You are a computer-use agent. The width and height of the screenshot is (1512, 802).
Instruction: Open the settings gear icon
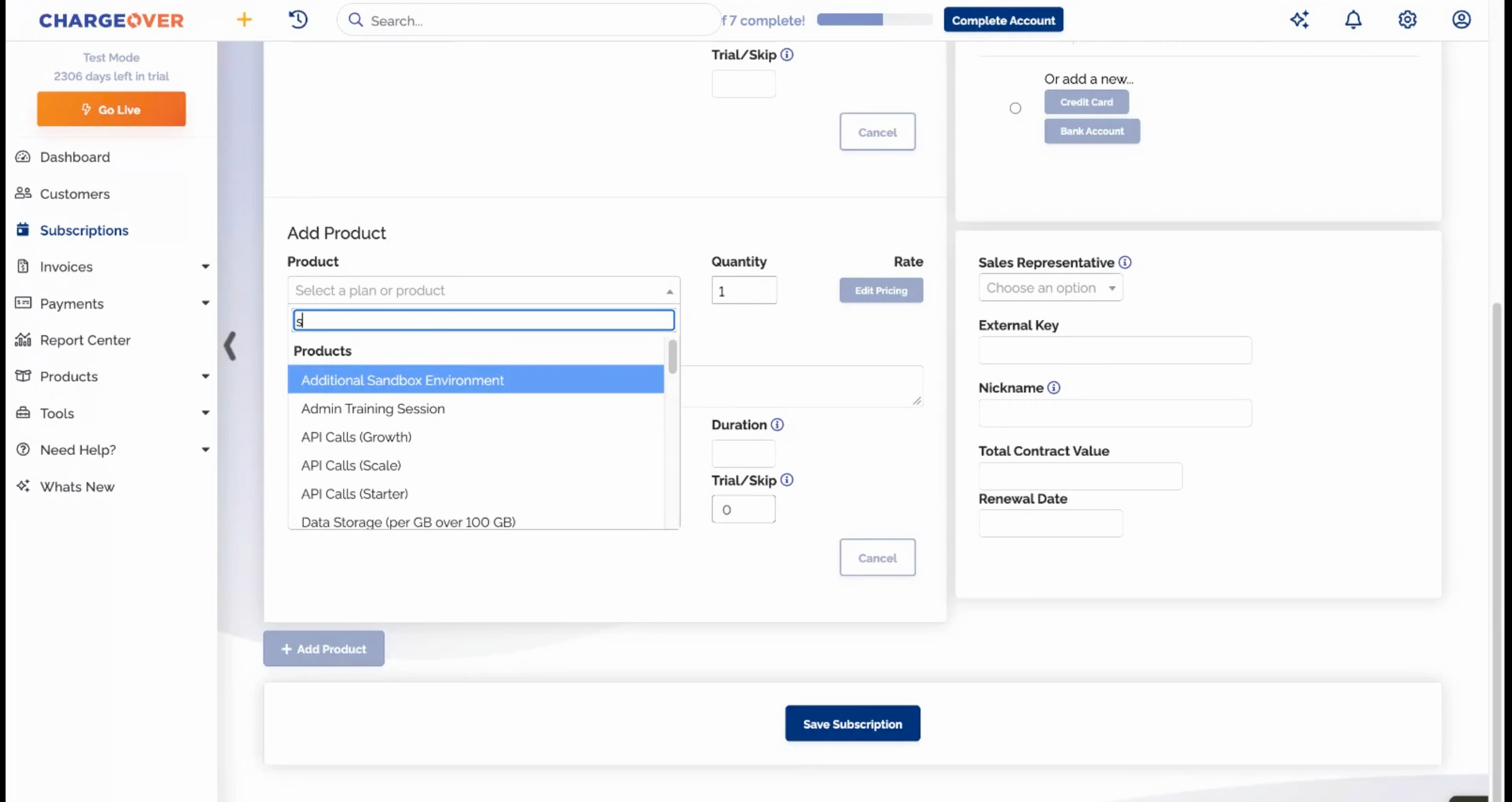click(x=1408, y=19)
